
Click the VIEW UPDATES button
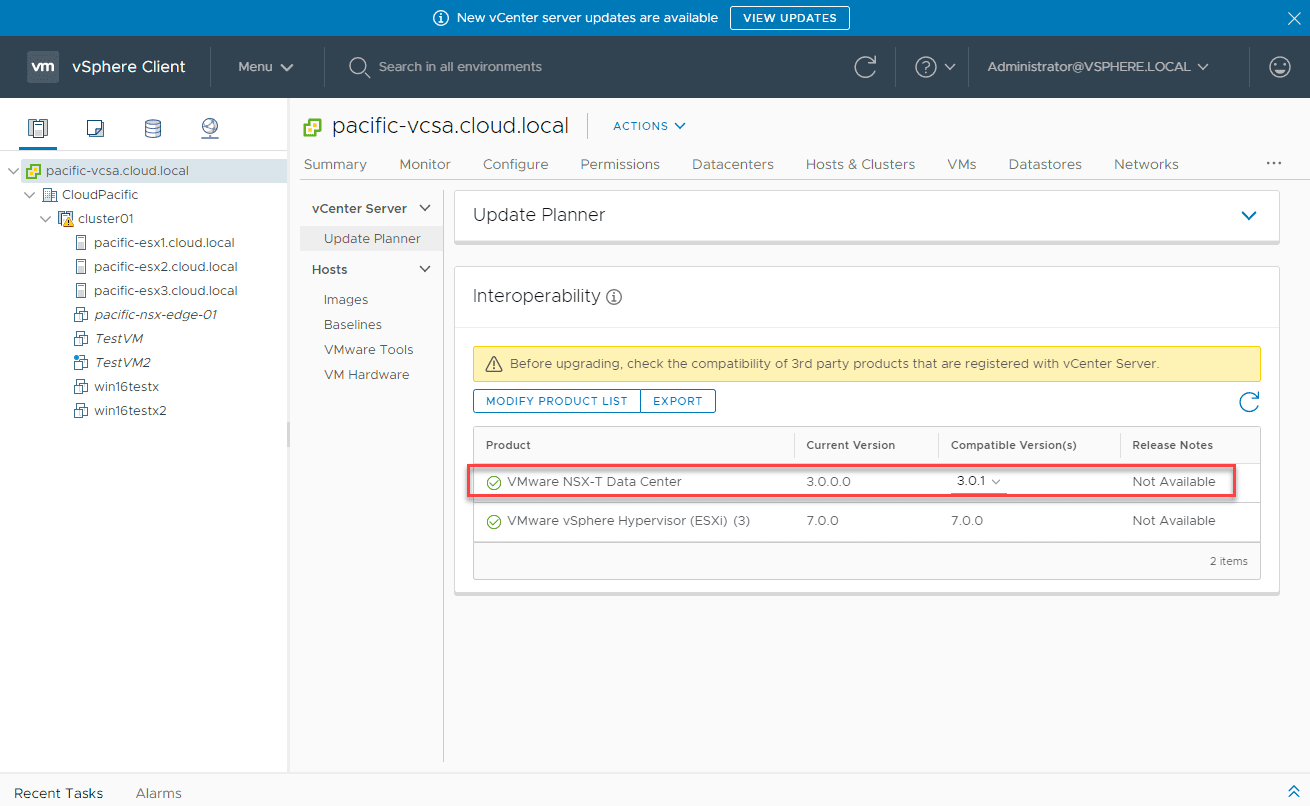point(789,17)
